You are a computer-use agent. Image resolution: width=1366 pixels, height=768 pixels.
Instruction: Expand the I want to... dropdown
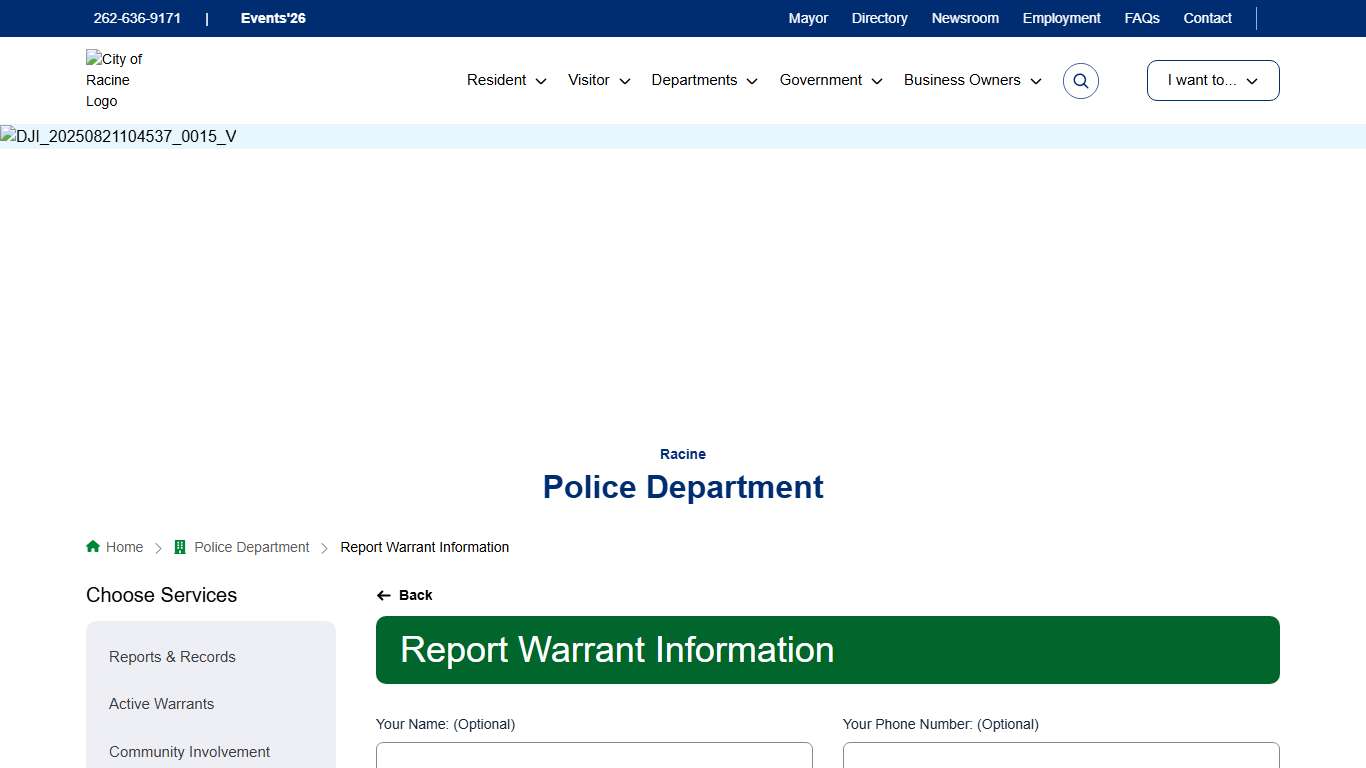click(1212, 80)
